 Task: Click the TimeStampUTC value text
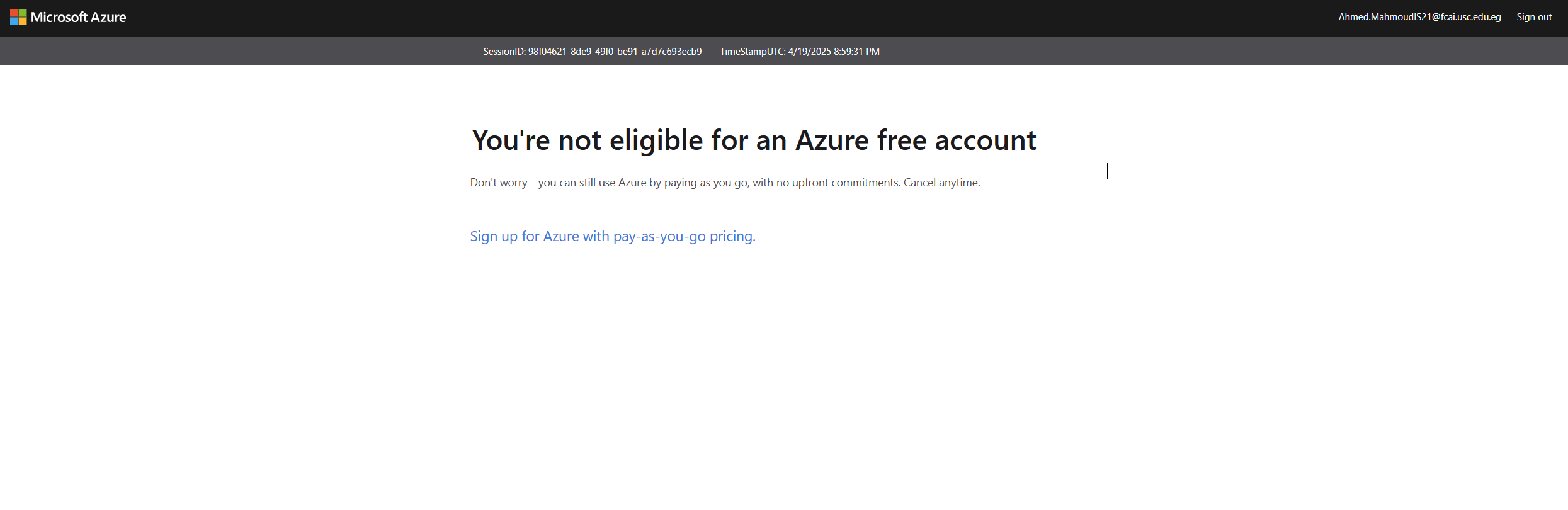tap(800, 52)
